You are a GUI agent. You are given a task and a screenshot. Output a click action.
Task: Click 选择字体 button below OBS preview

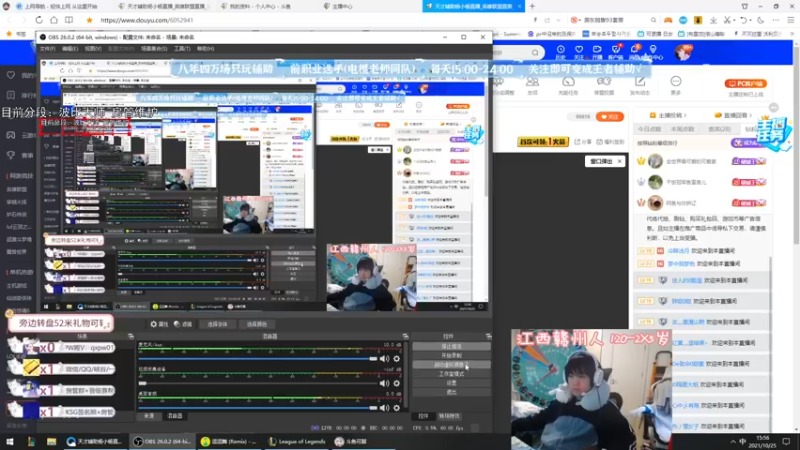point(217,324)
